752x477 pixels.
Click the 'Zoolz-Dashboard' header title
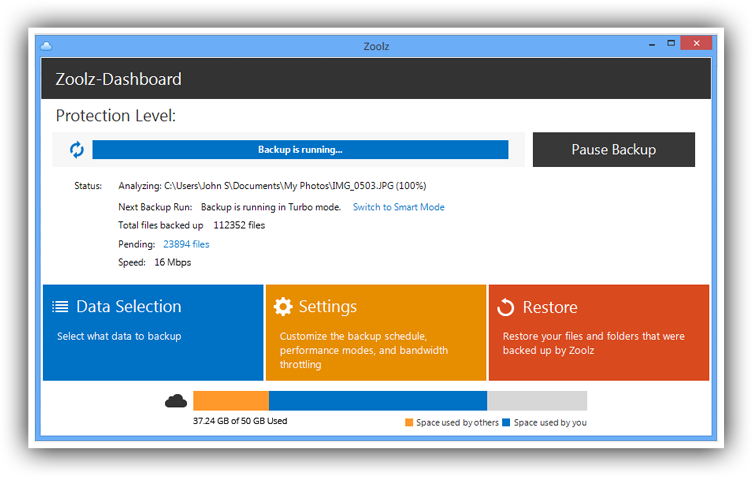point(118,79)
